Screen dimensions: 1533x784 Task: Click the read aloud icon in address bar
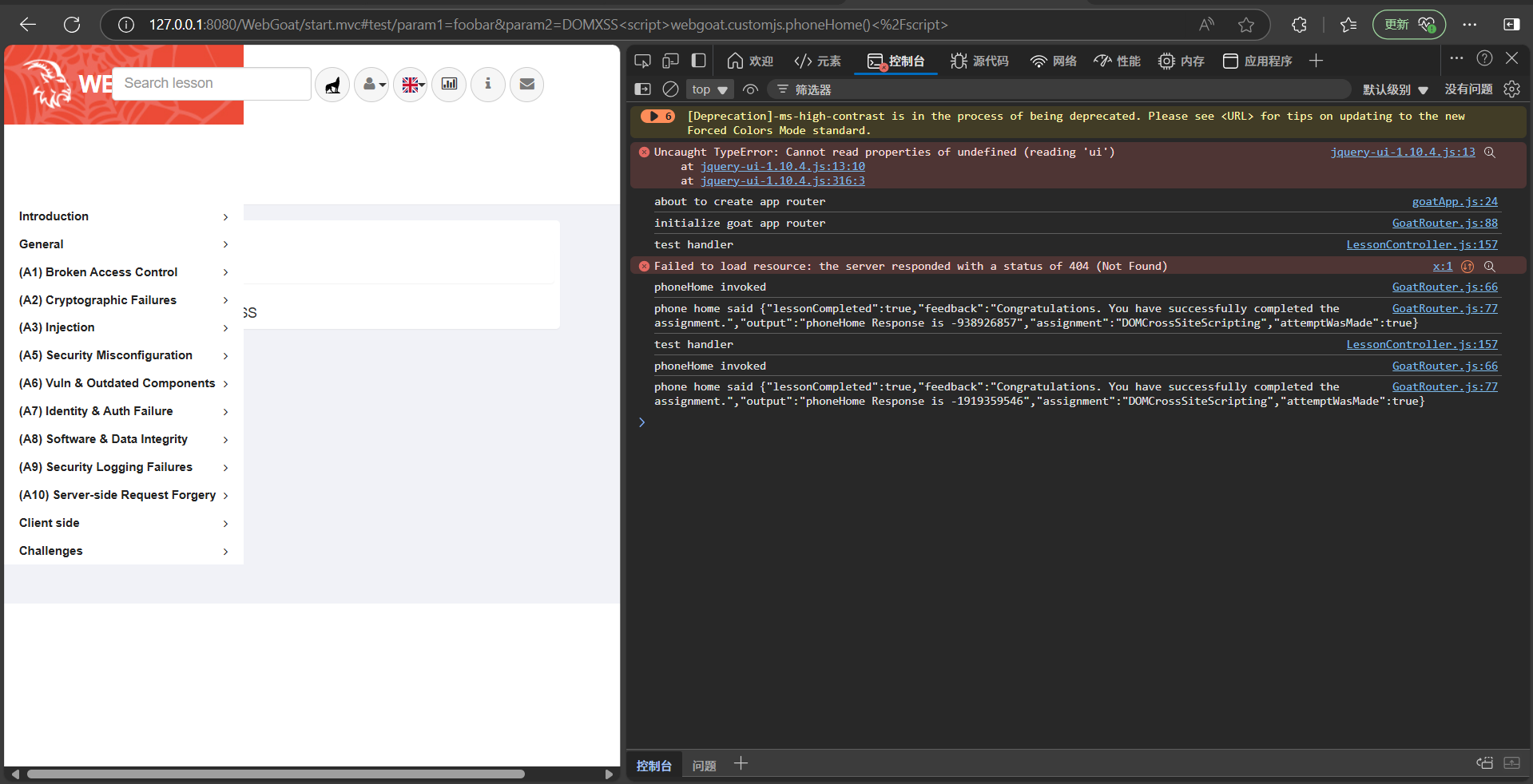(1206, 25)
